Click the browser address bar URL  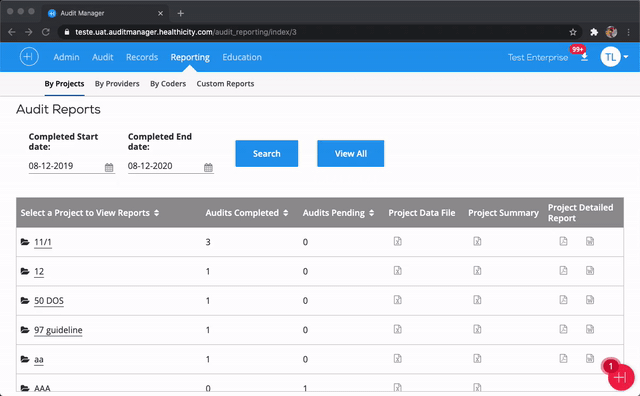click(x=186, y=32)
